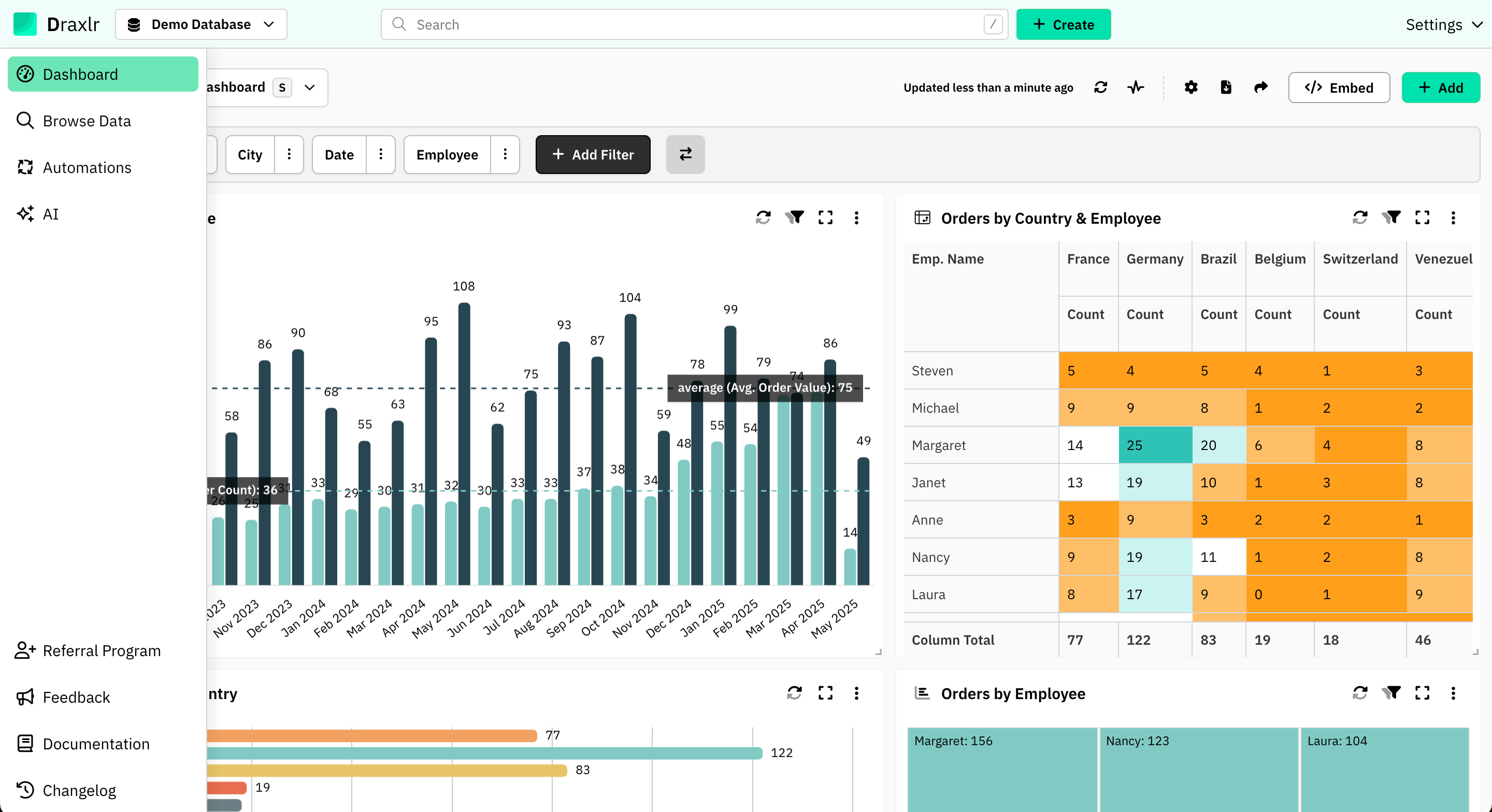Open Feedback in the sidebar
1492x812 pixels.
[x=102, y=697]
